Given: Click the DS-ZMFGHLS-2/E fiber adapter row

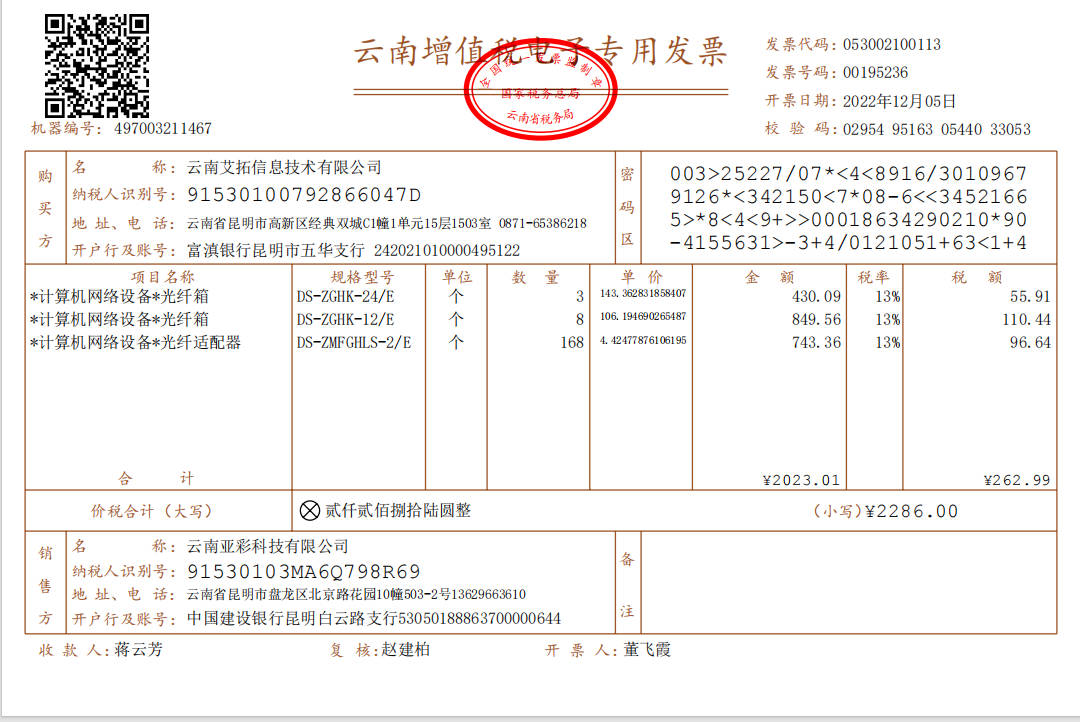Looking at the screenshot, I should pos(541,342).
